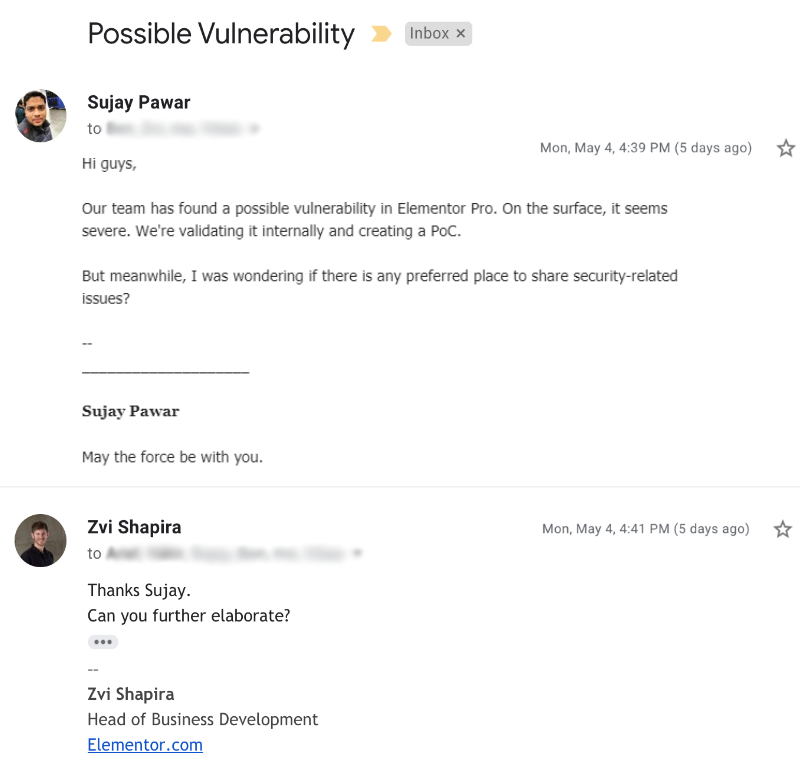This screenshot has width=800, height=760.
Task: Click the Inbox label chip
Action: 429,34
